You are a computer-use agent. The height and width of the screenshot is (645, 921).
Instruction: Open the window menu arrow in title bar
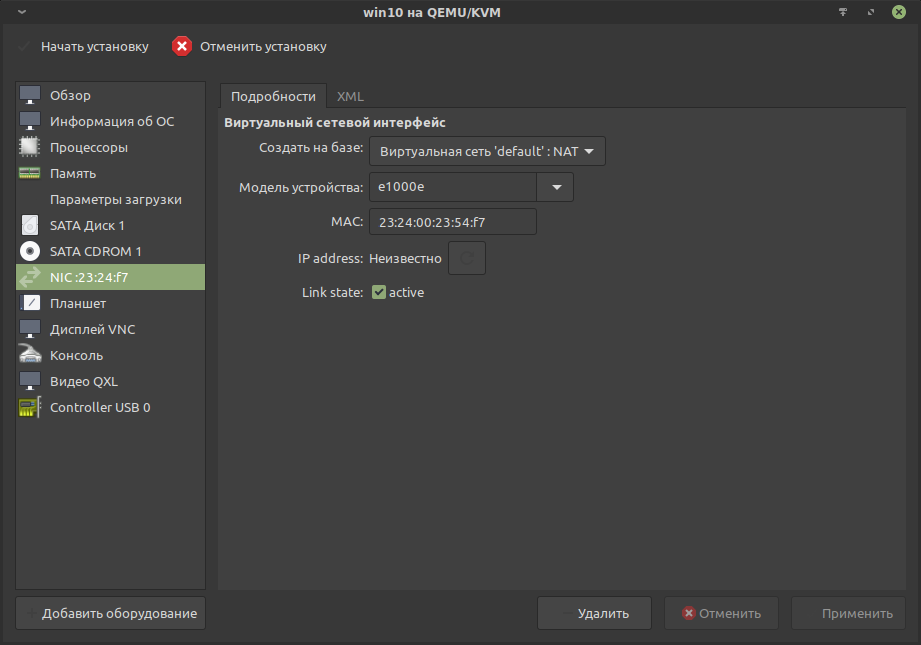tap(23, 12)
